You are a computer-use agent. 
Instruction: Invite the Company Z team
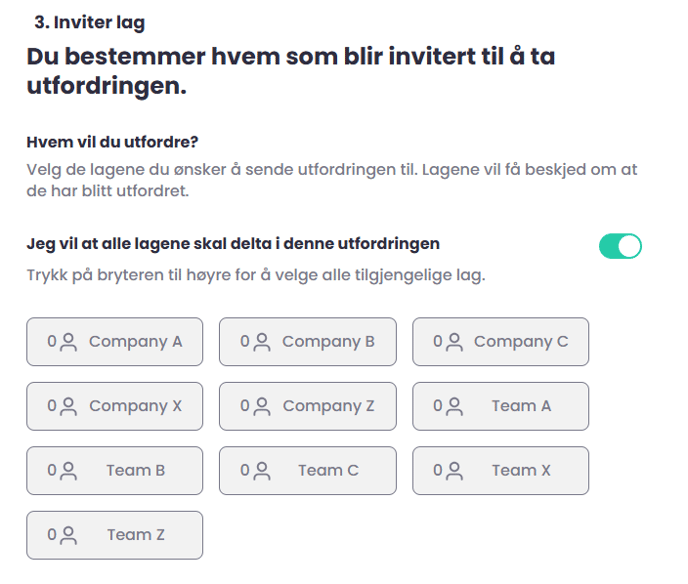(x=308, y=406)
